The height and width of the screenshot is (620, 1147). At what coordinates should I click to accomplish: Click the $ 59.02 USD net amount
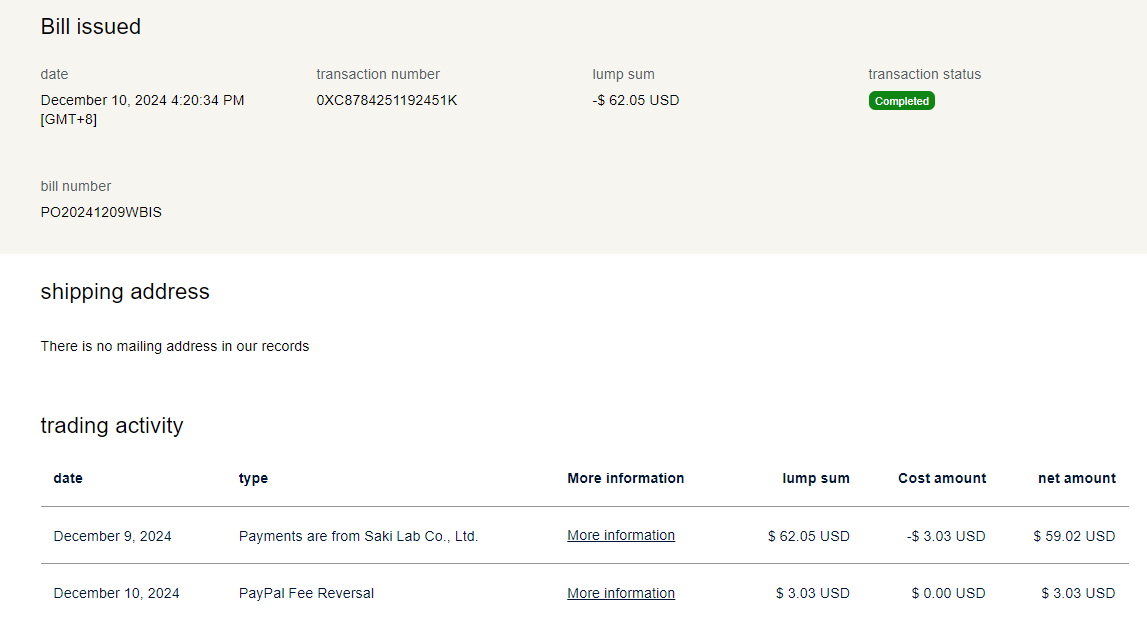point(1074,536)
